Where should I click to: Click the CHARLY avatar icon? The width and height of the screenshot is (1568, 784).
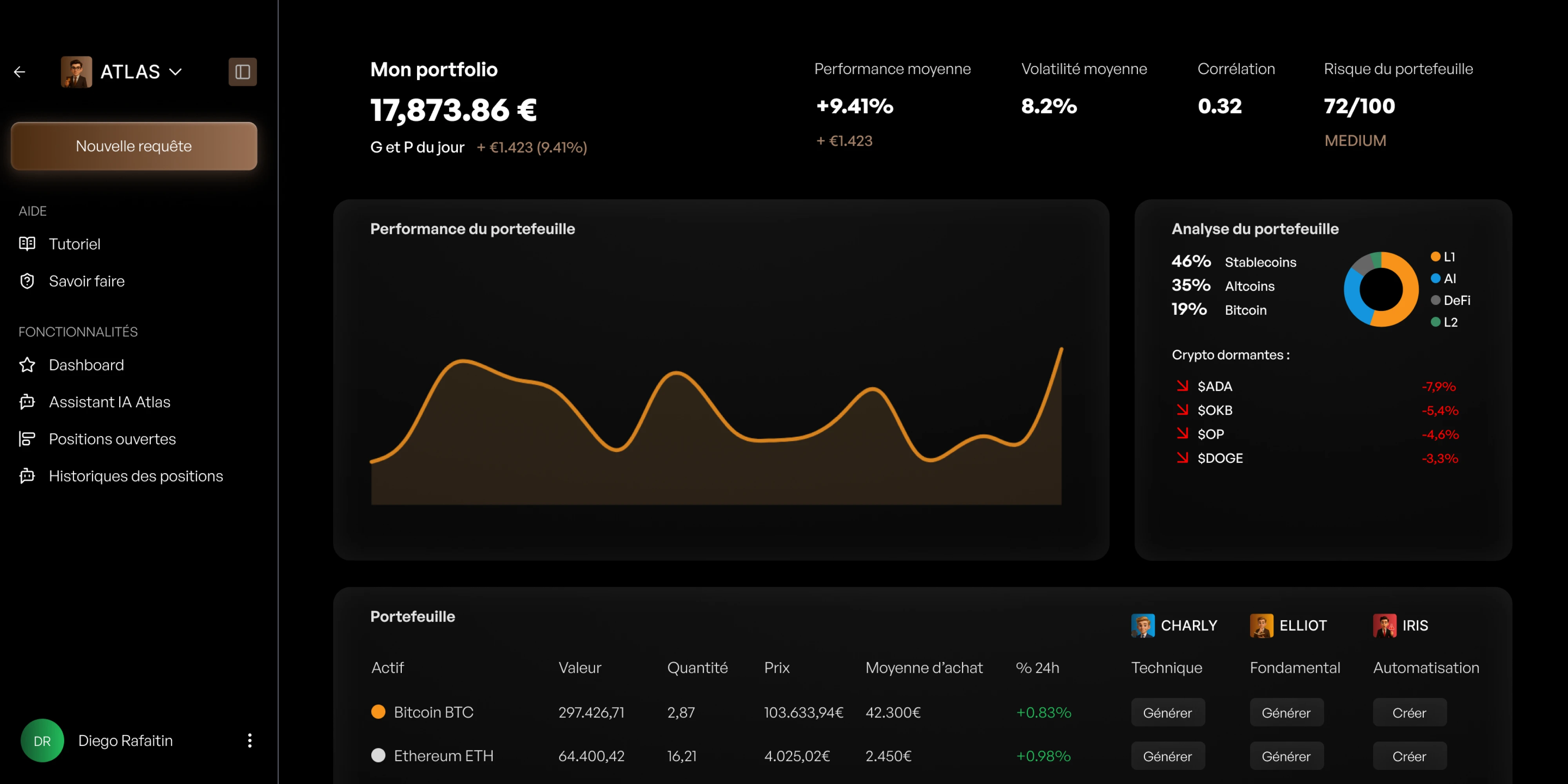[x=1143, y=625]
